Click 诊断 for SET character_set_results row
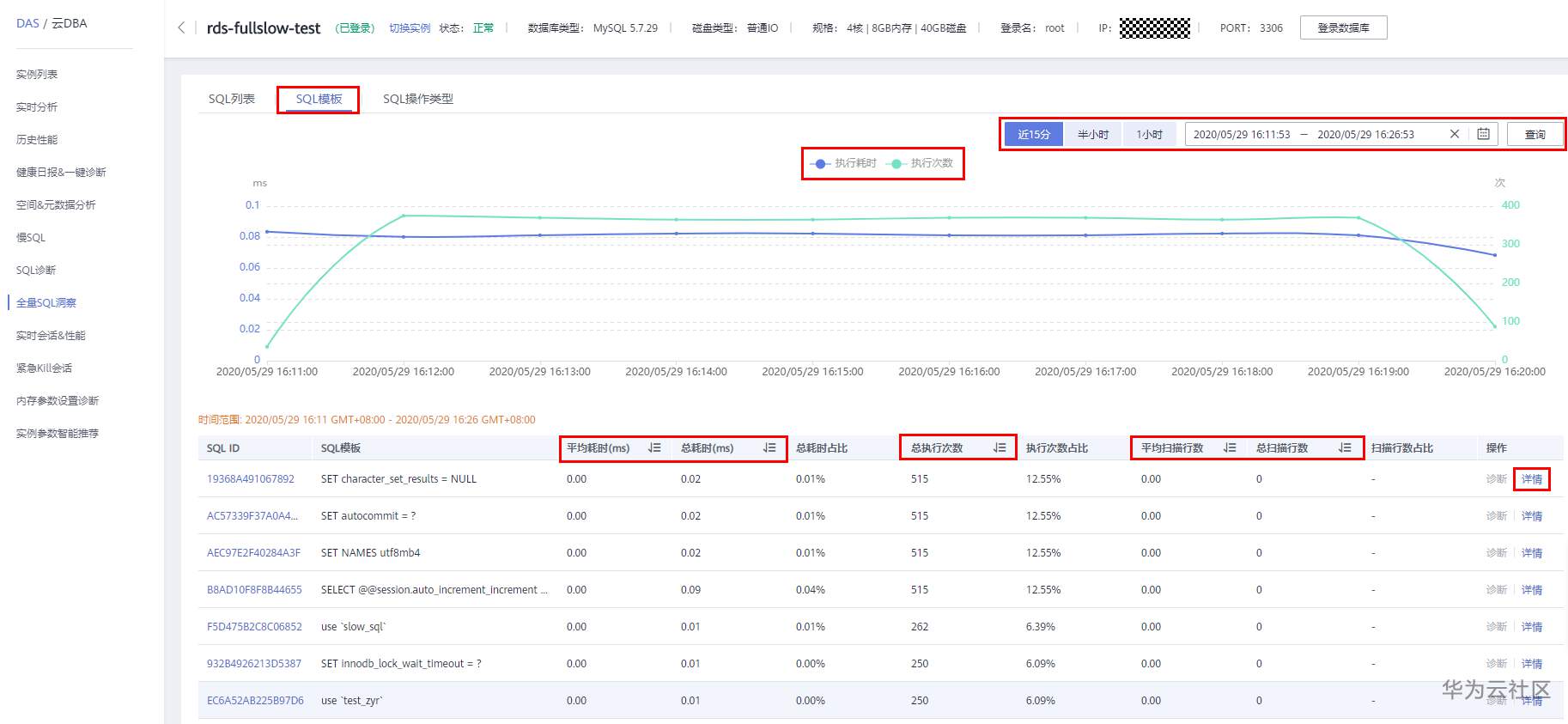 [1497, 479]
